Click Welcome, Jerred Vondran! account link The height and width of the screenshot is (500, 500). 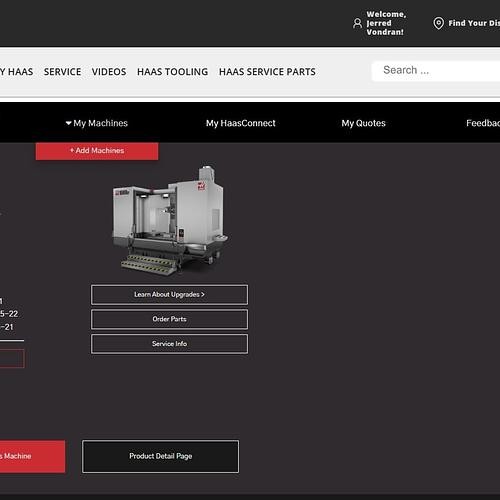pyautogui.click(x=386, y=23)
